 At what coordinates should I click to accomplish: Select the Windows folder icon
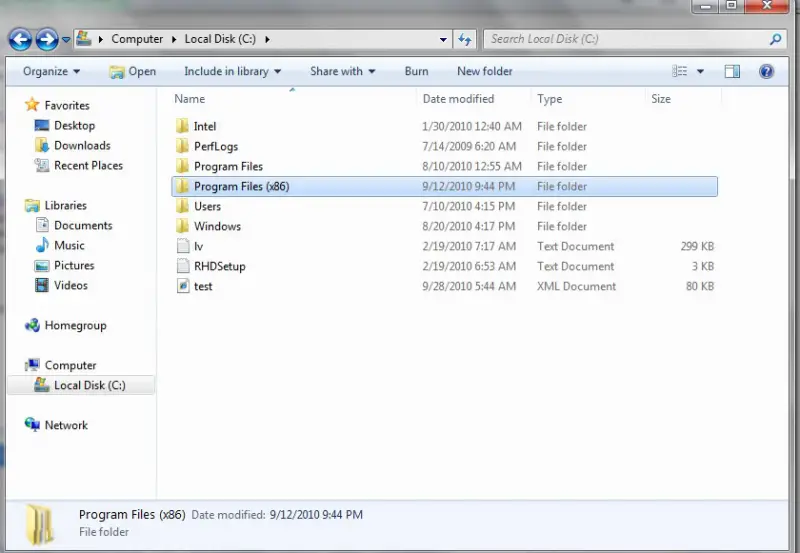182,226
